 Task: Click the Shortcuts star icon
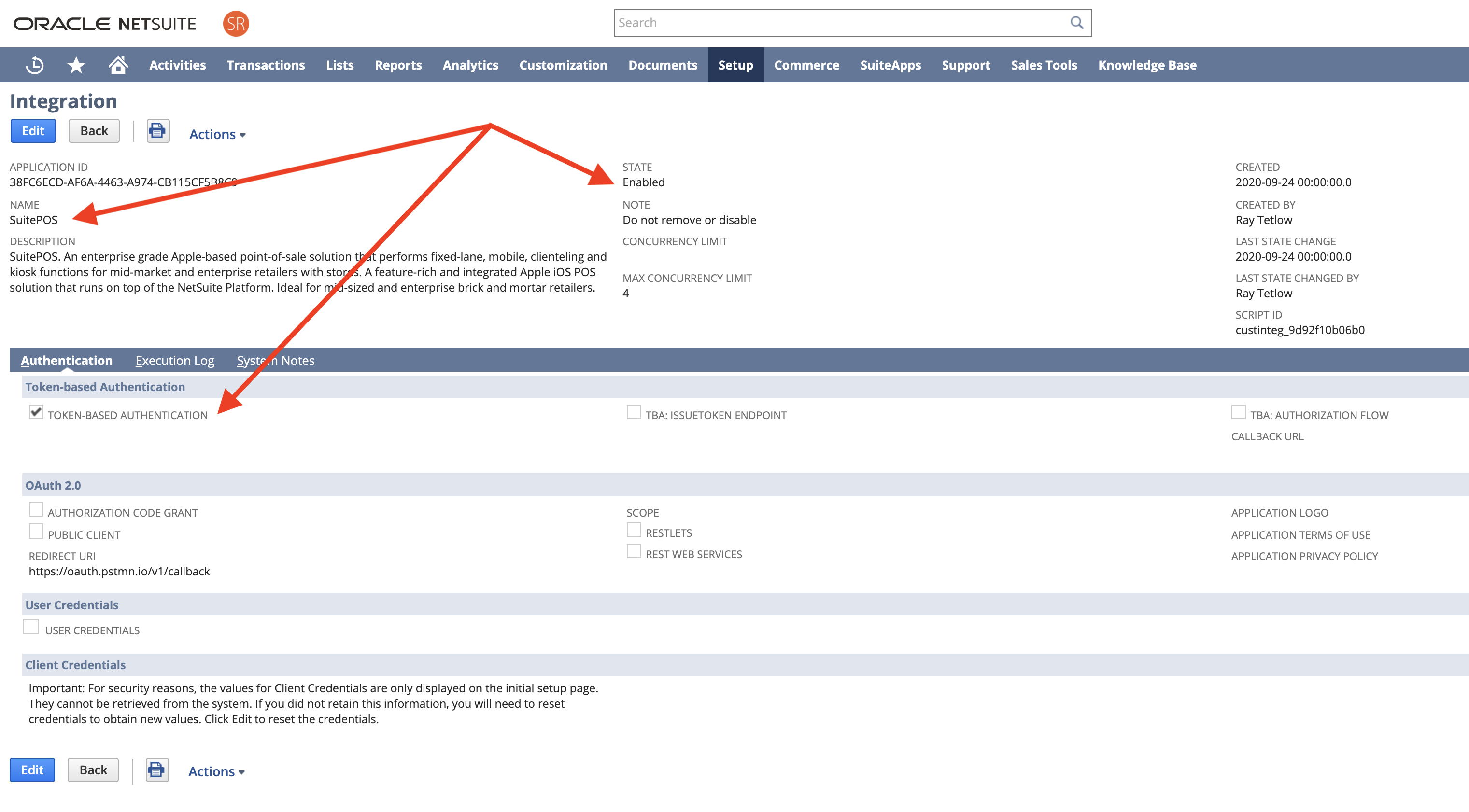[76, 65]
